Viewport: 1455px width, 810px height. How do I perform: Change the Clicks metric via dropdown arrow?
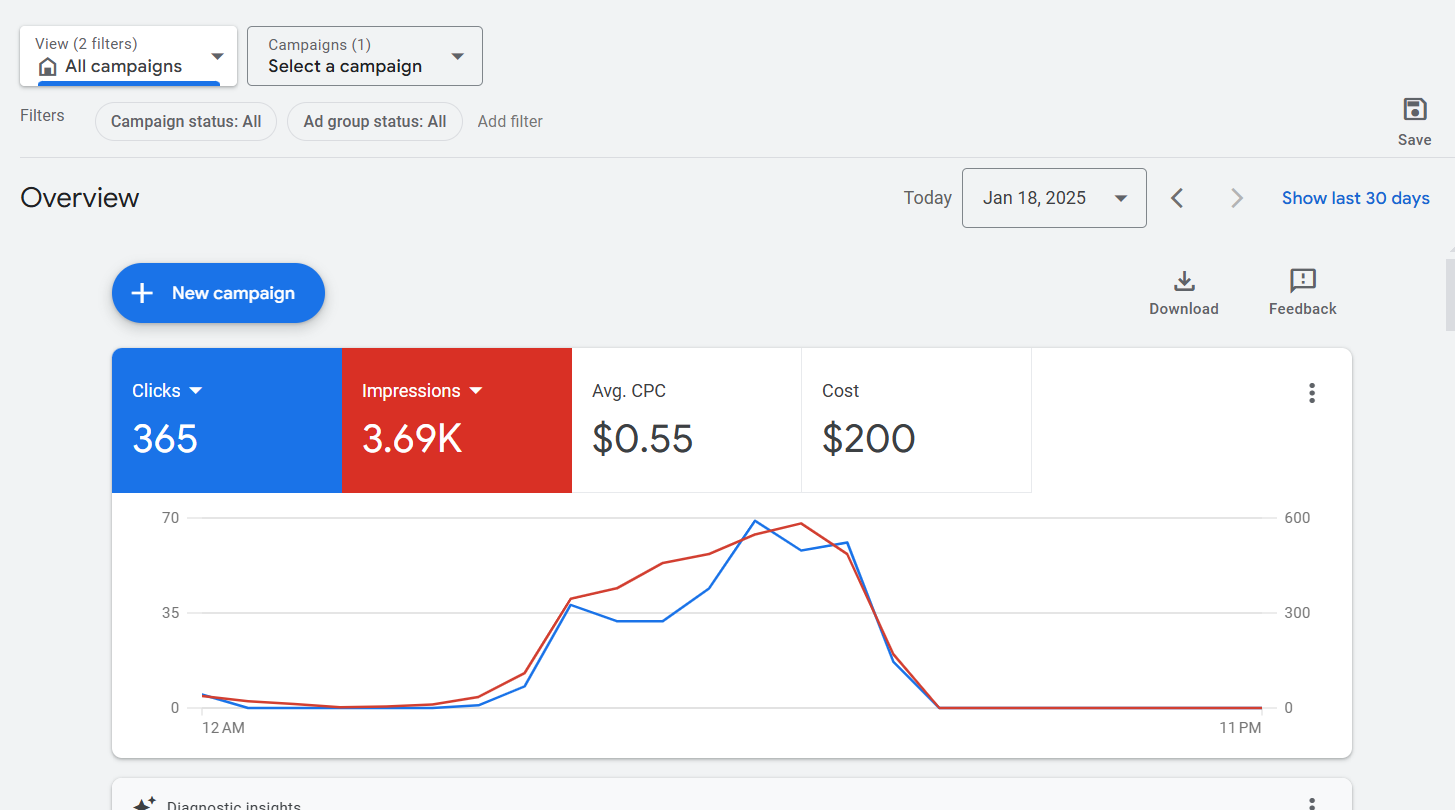[x=196, y=391]
